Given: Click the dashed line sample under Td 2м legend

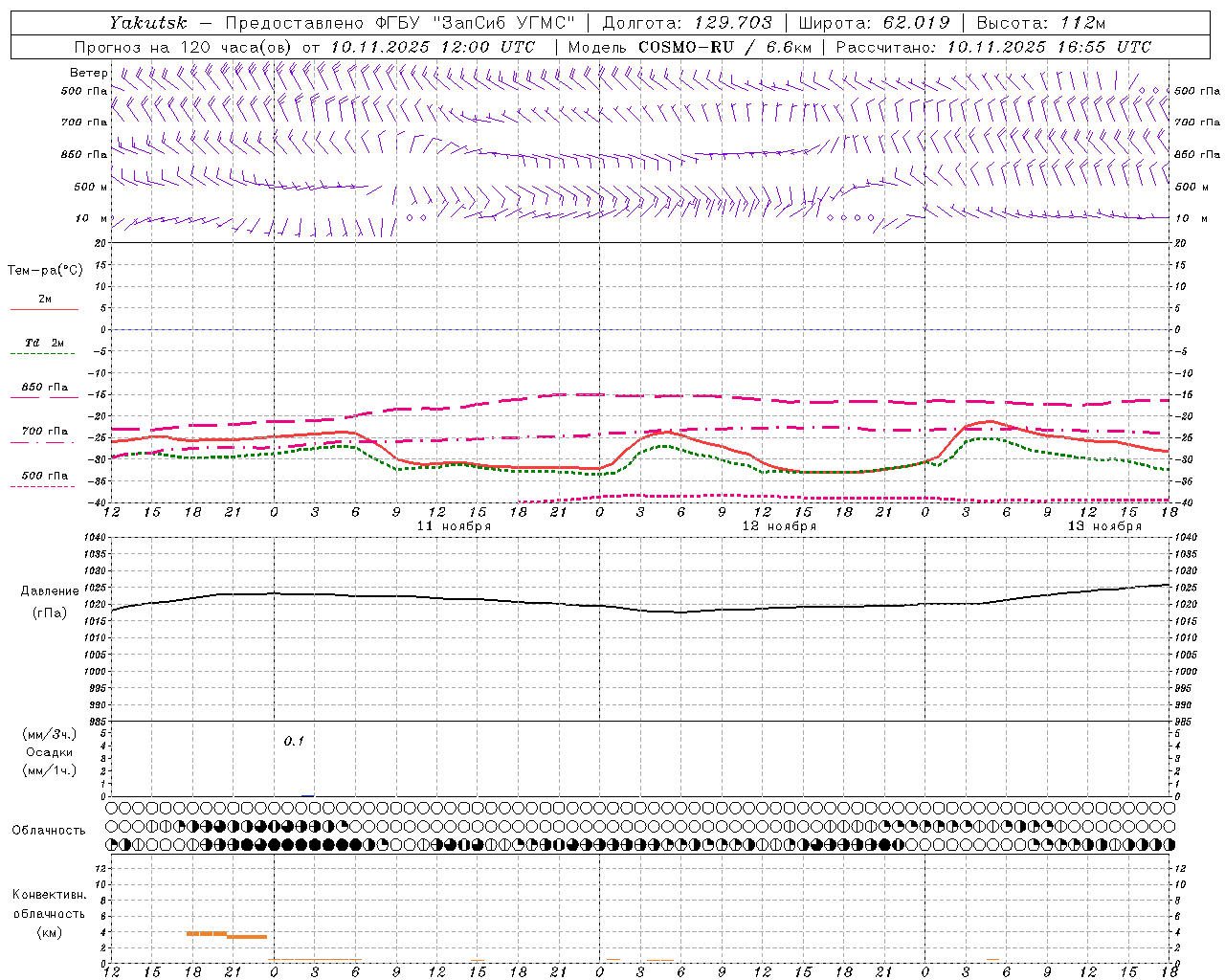Looking at the screenshot, I should coord(42,353).
